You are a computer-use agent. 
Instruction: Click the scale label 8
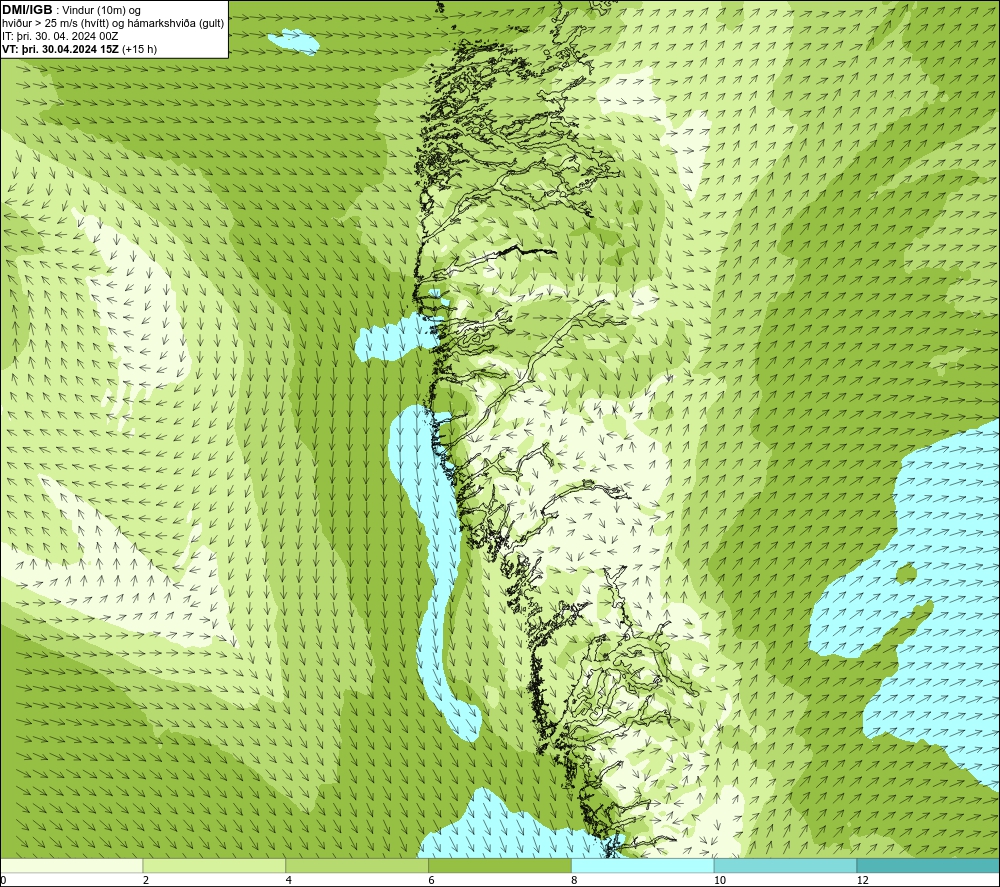pyautogui.click(x=575, y=881)
